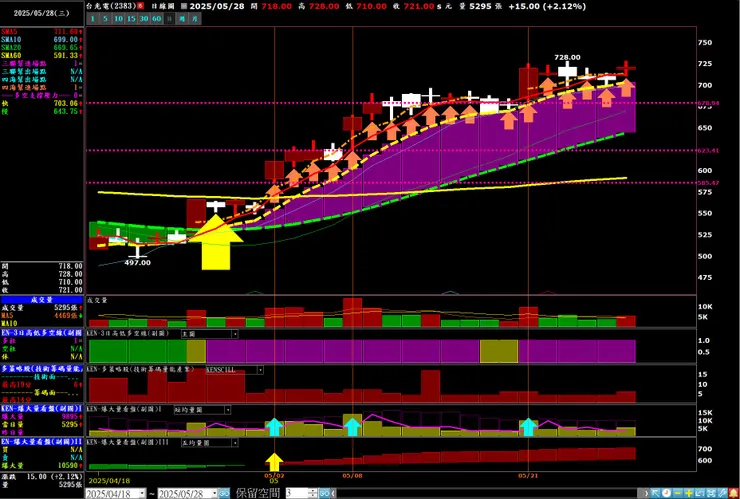Image resolution: width=740 pixels, height=499 pixels.
Task: Click the 爆大量 10590 value in left panel
Action: [x=67, y=466]
